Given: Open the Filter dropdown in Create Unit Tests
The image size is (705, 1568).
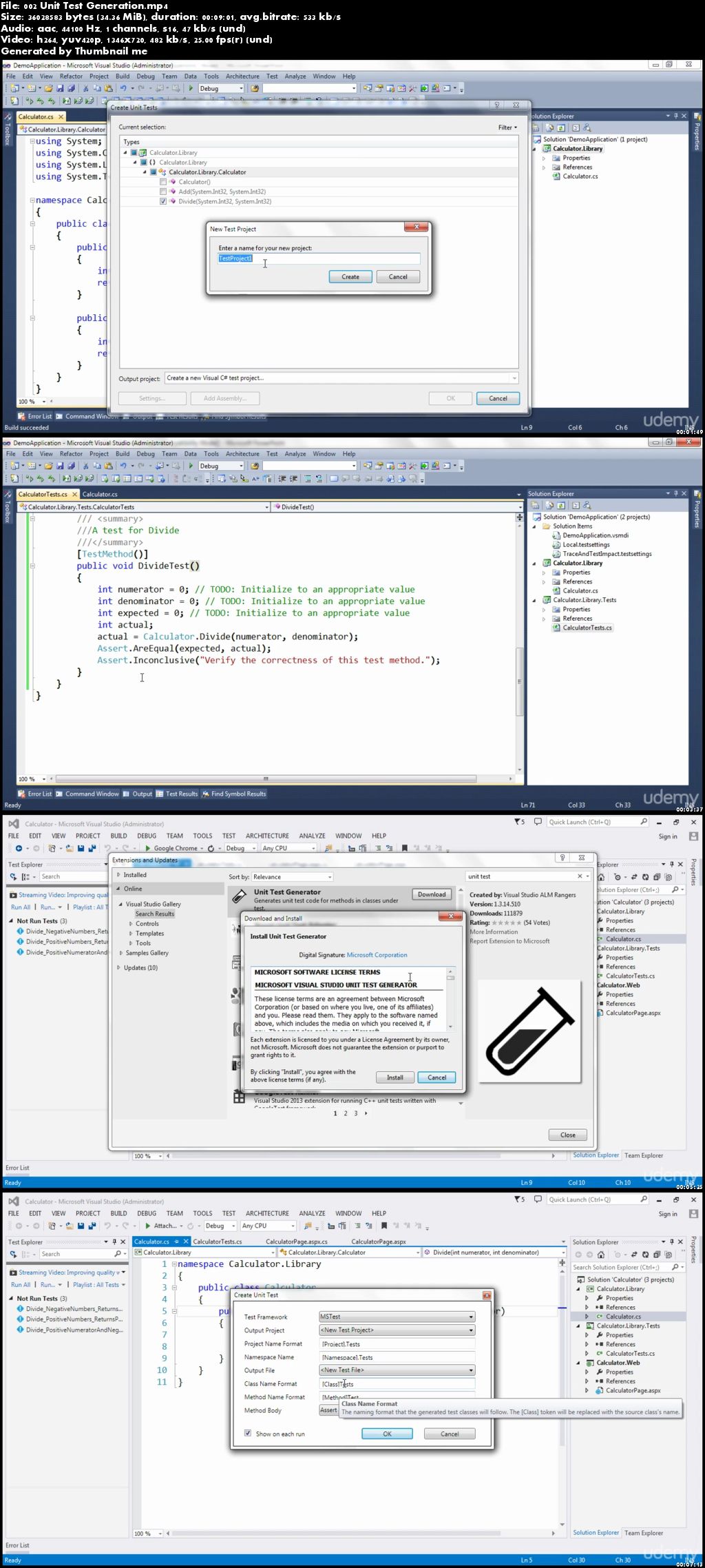Looking at the screenshot, I should [507, 127].
